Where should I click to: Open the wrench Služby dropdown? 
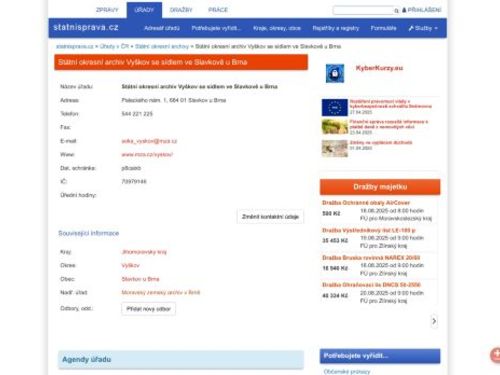[423, 28]
